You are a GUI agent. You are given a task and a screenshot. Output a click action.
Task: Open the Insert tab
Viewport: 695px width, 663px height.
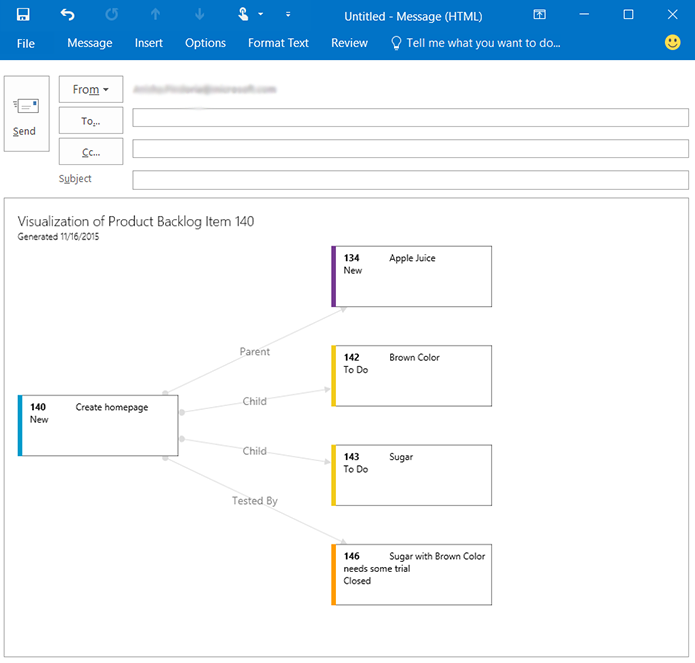tap(148, 43)
